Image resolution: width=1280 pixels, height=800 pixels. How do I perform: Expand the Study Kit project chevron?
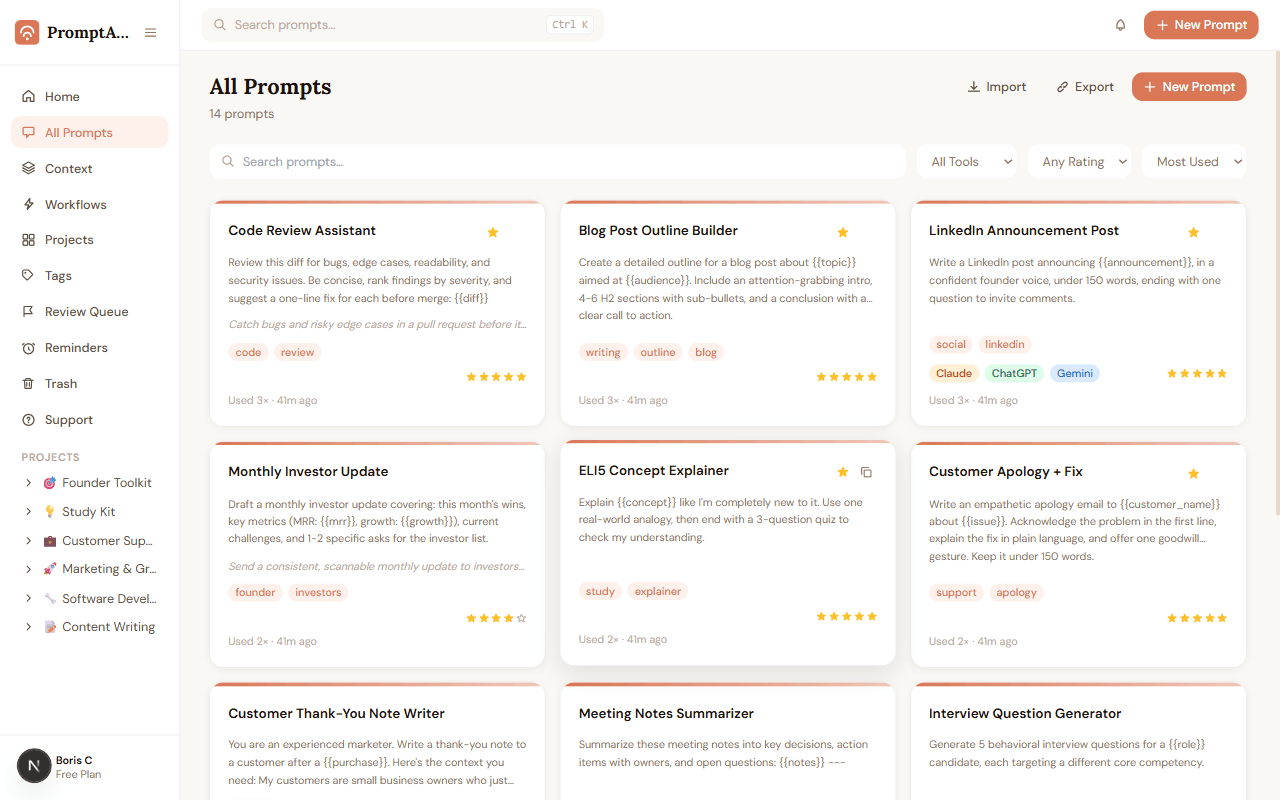pos(28,512)
